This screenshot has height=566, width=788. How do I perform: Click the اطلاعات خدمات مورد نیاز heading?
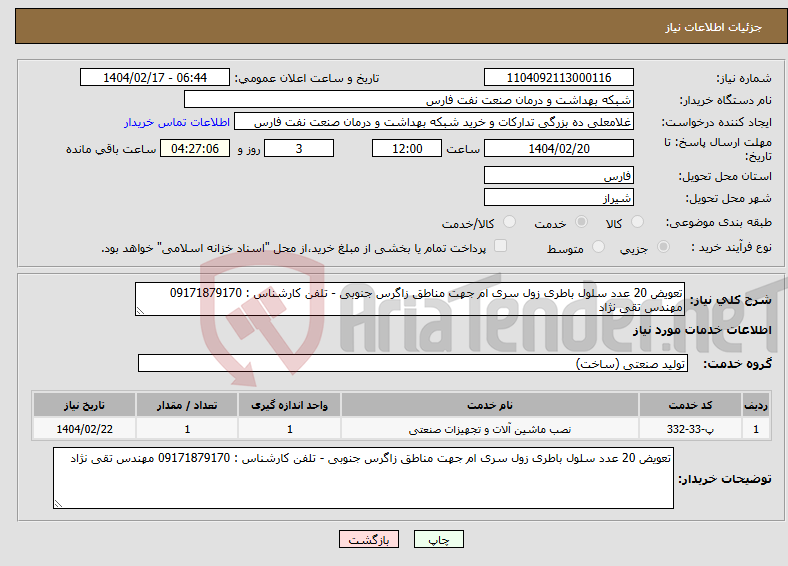(702, 330)
